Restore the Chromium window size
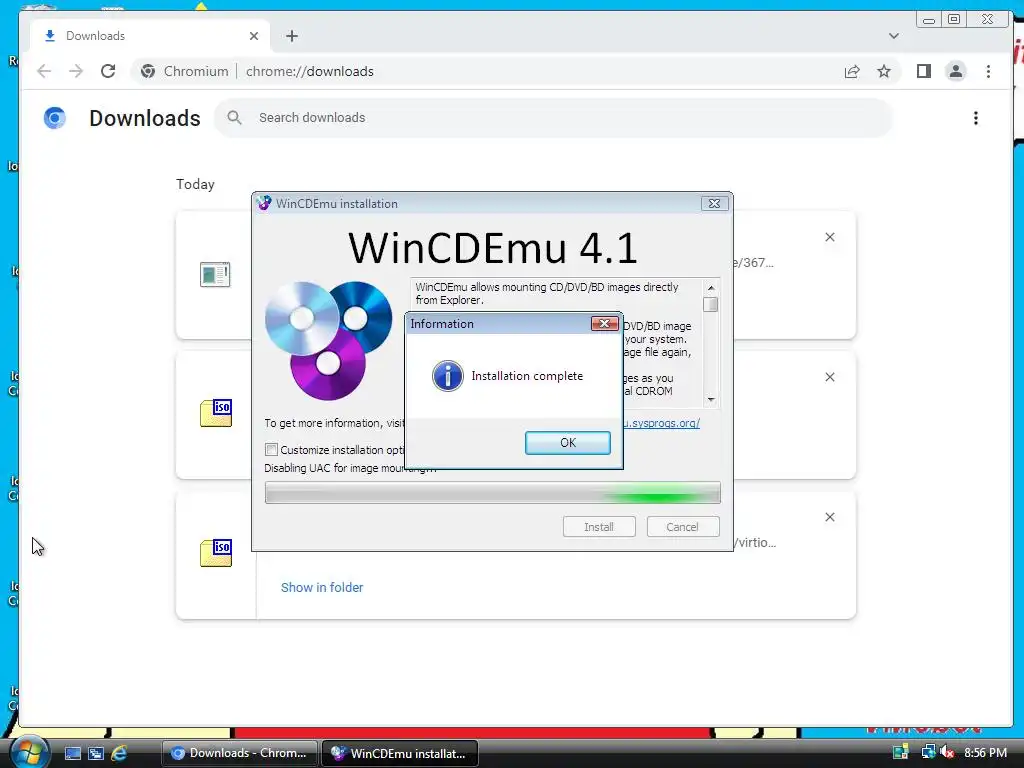Image resolution: width=1024 pixels, height=768 pixels. click(954, 20)
